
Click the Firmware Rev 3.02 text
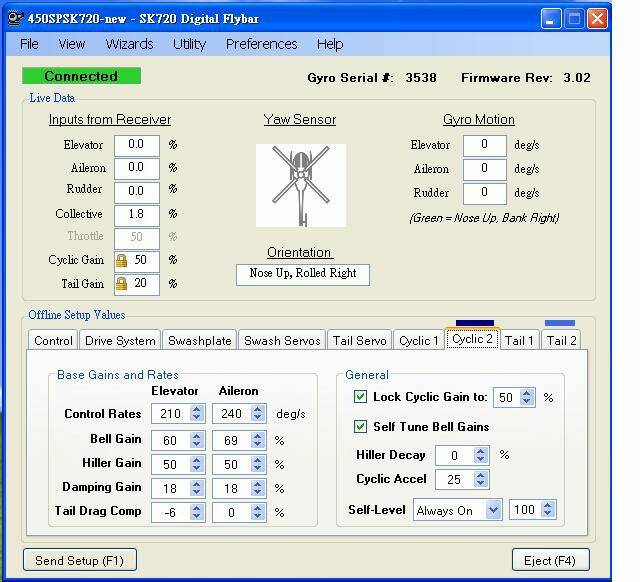tap(576, 78)
